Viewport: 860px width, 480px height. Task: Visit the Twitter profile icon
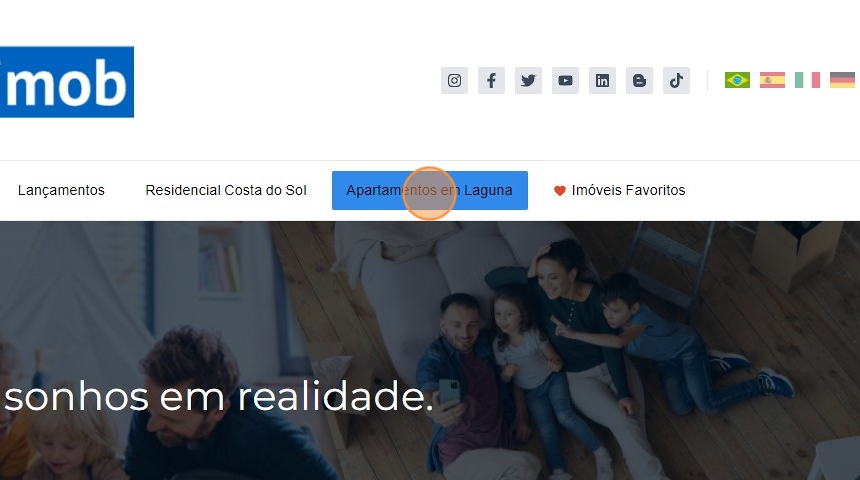[528, 81]
